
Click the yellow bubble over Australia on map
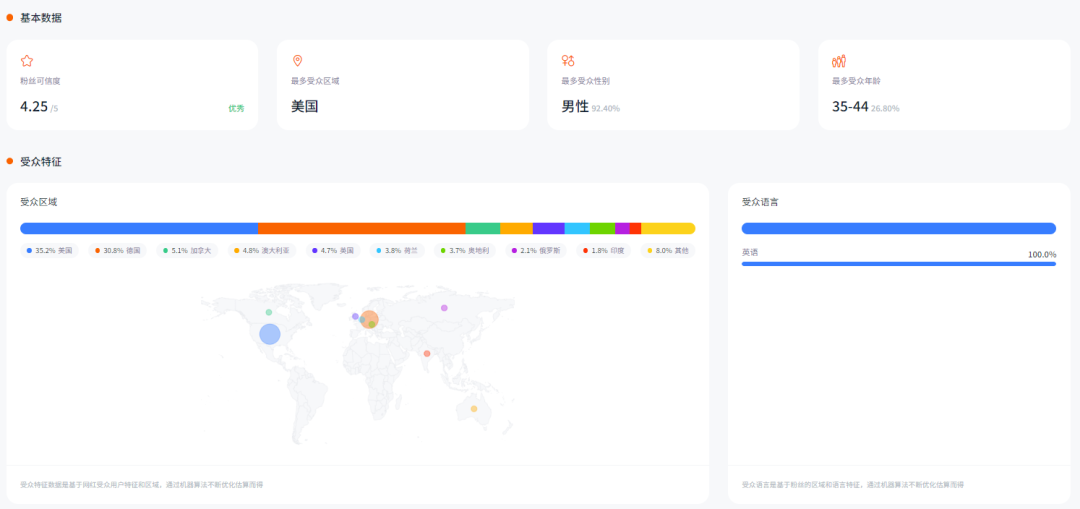[474, 409]
